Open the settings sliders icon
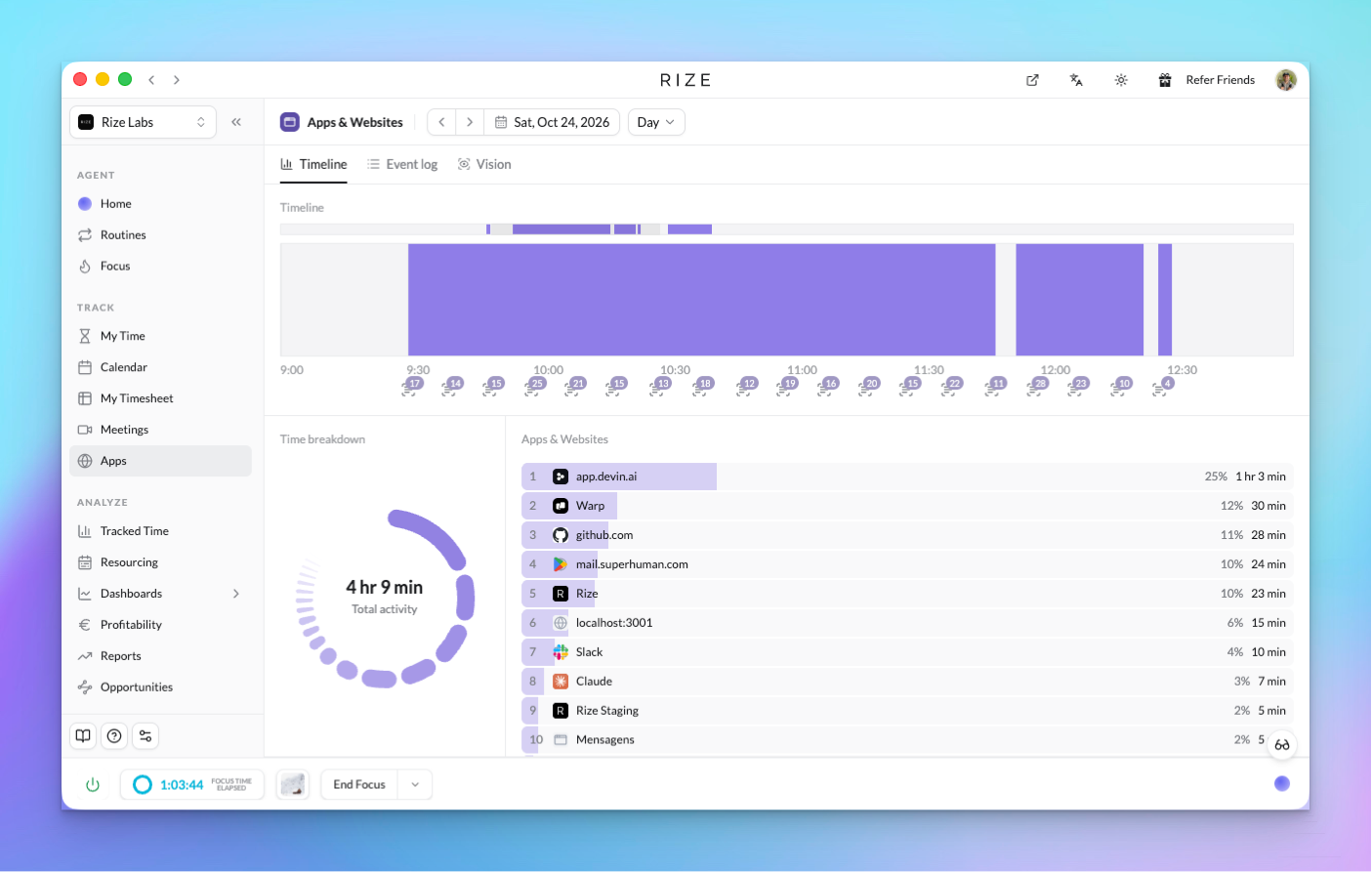 [146, 736]
